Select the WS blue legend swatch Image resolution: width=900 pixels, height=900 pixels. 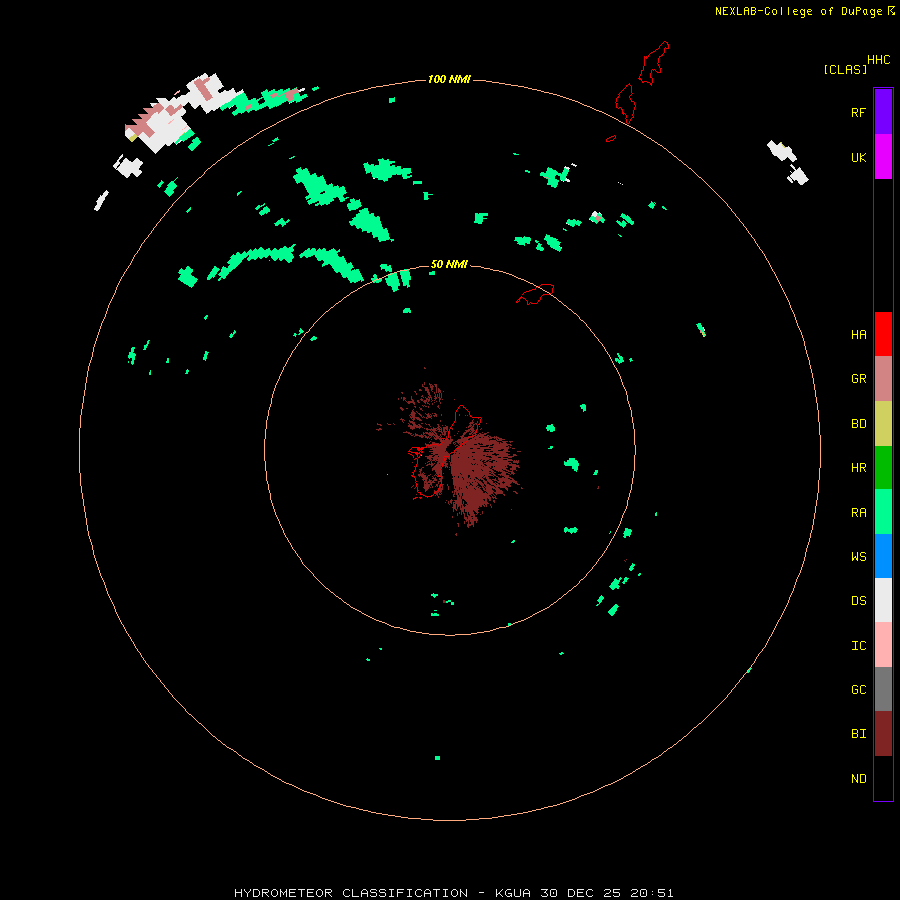tap(883, 556)
